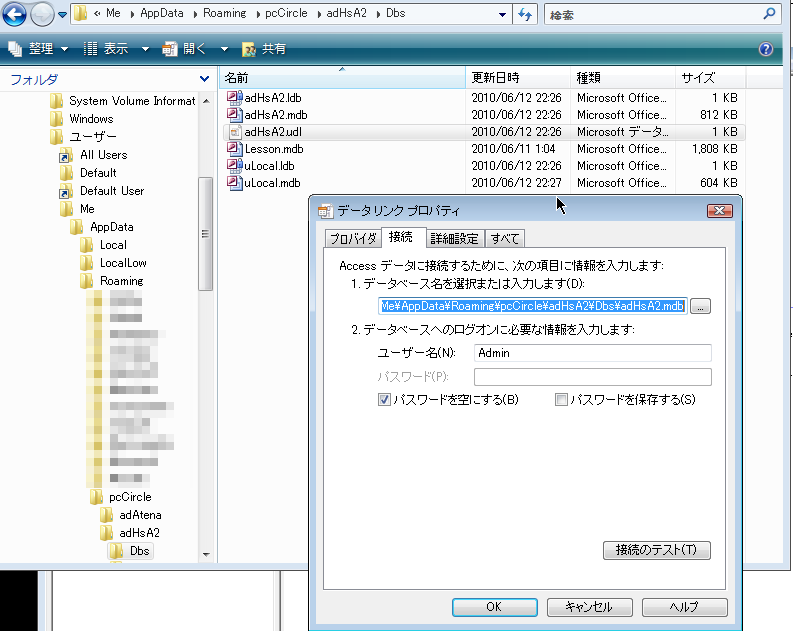Open the 表示 dropdown arrow
The height and width of the screenshot is (631, 793).
[145, 49]
